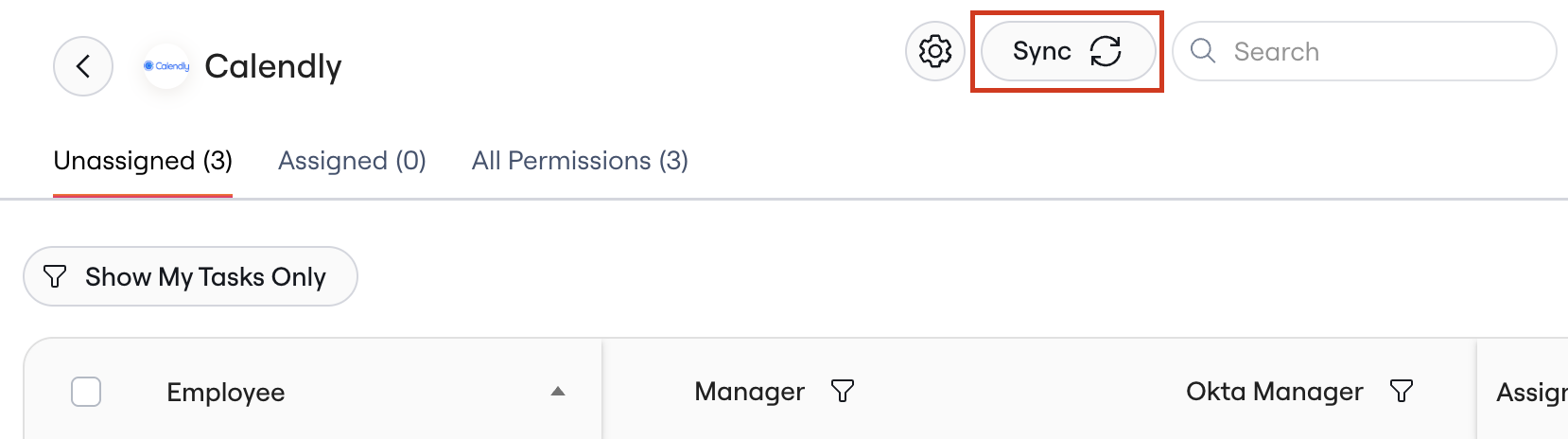Click the Okta Manager column header text
Screen dimensions: 1568x439
coord(1275,391)
